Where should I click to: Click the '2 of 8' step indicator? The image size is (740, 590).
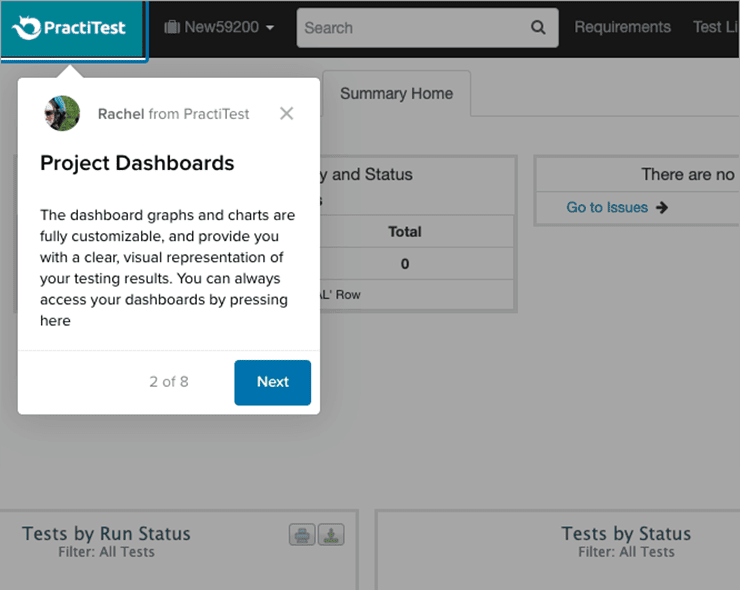click(x=168, y=382)
